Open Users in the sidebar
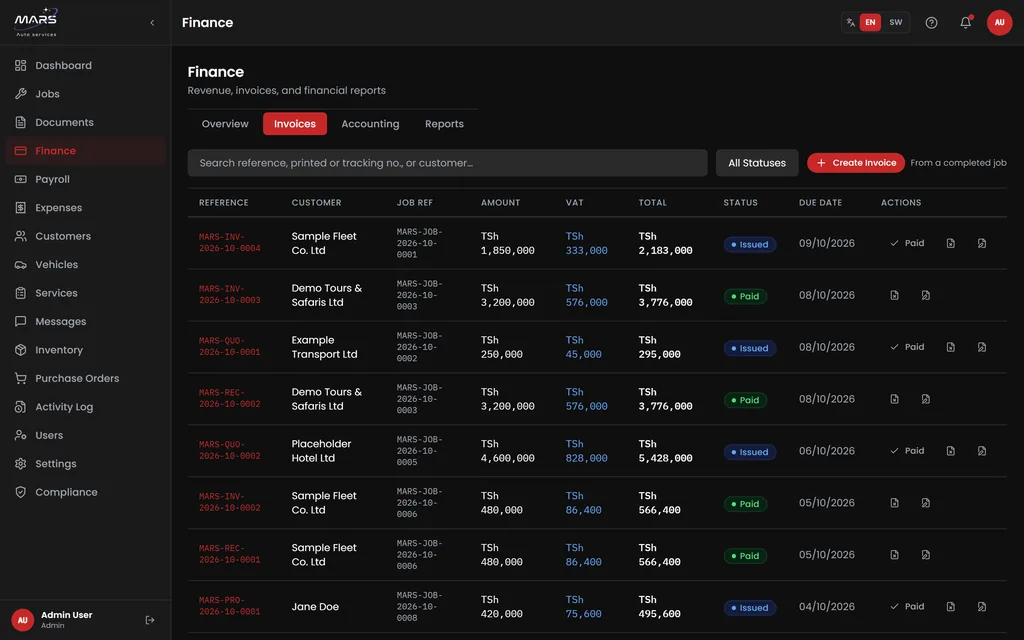This screenshot has height=640, width=1024. [x=86, y=435]
